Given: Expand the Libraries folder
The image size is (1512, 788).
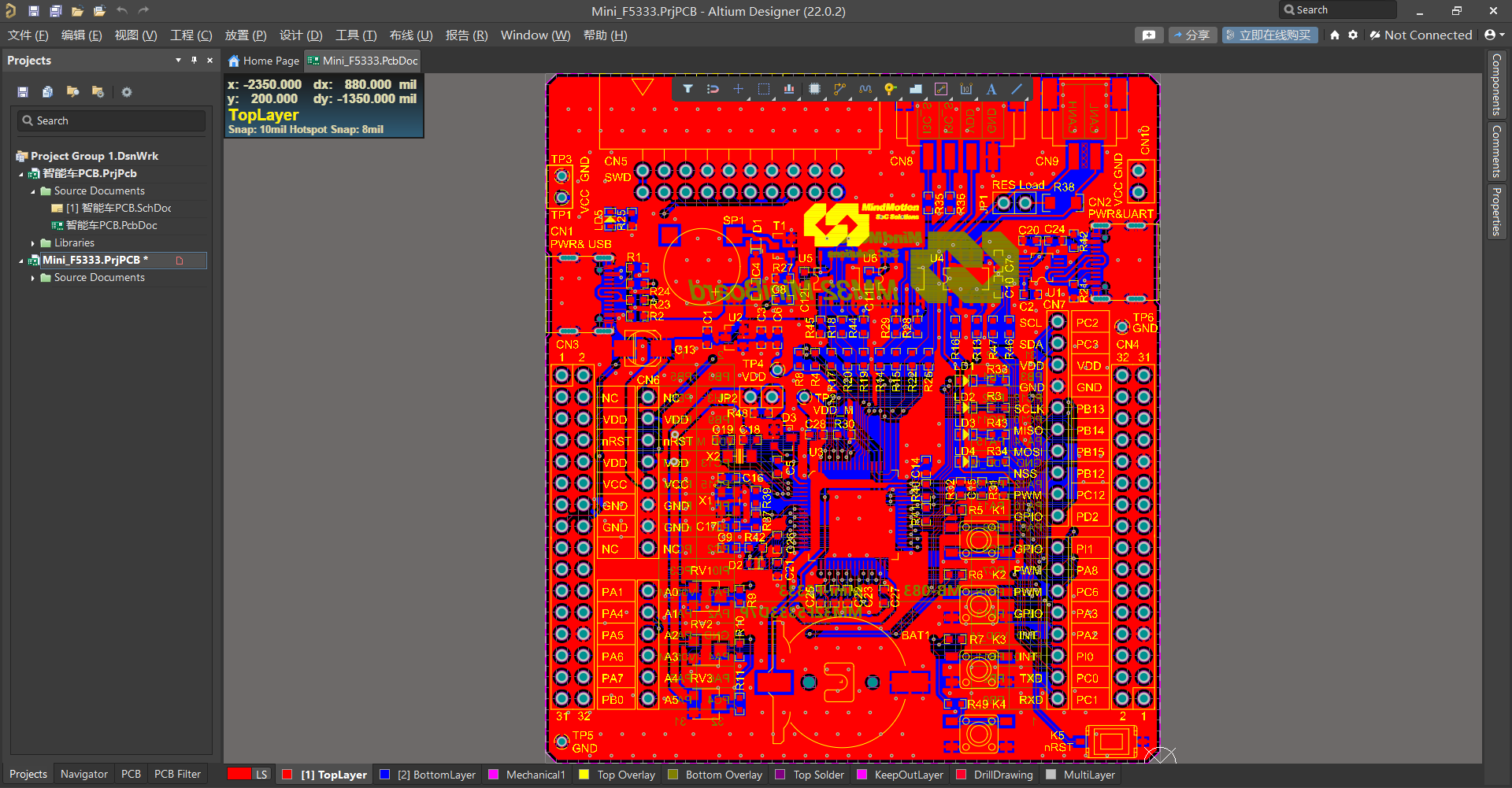Looking at the screenshot, I should (32, 243).
